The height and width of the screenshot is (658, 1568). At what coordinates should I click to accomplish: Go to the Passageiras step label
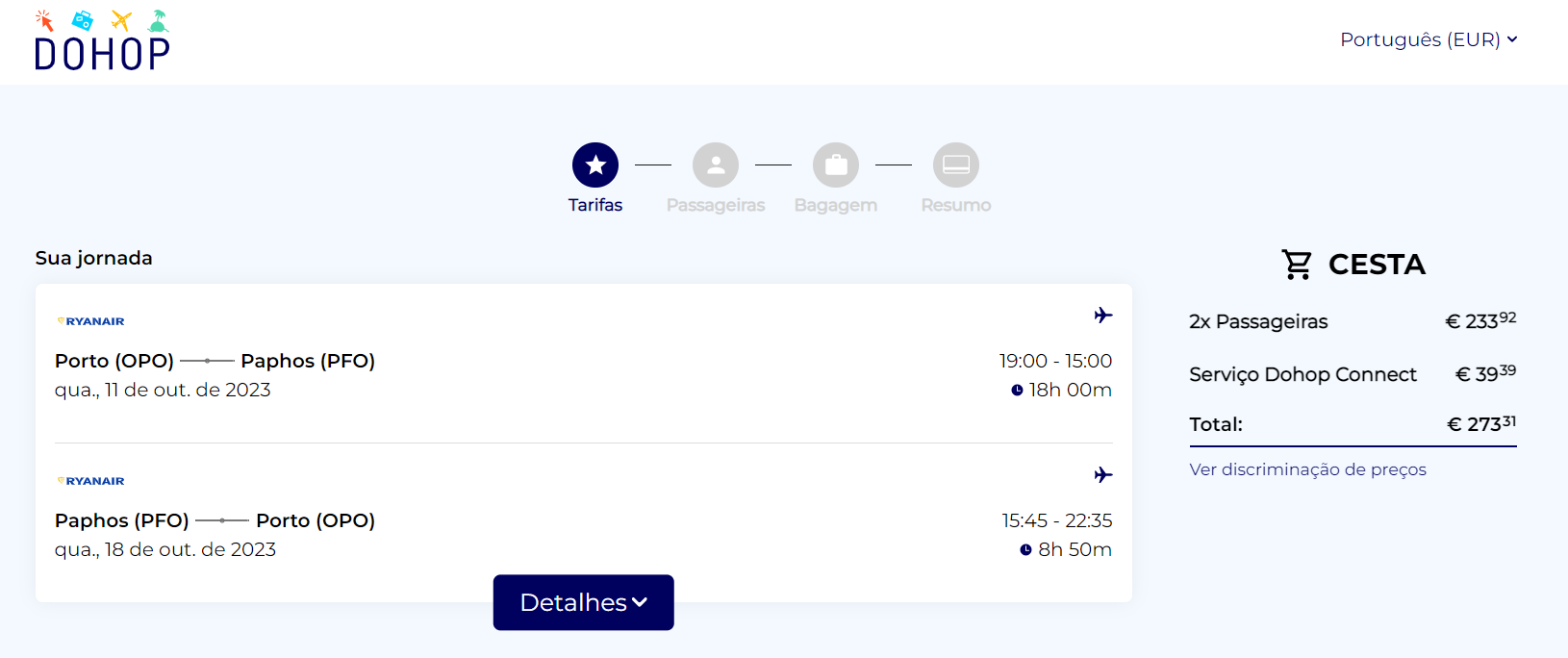click(716, 205)
